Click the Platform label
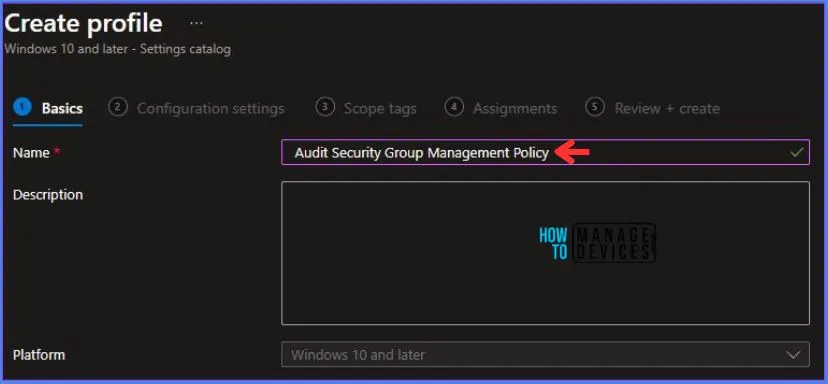The height and width of the screenshot is (384, 828). click(39, 354)
